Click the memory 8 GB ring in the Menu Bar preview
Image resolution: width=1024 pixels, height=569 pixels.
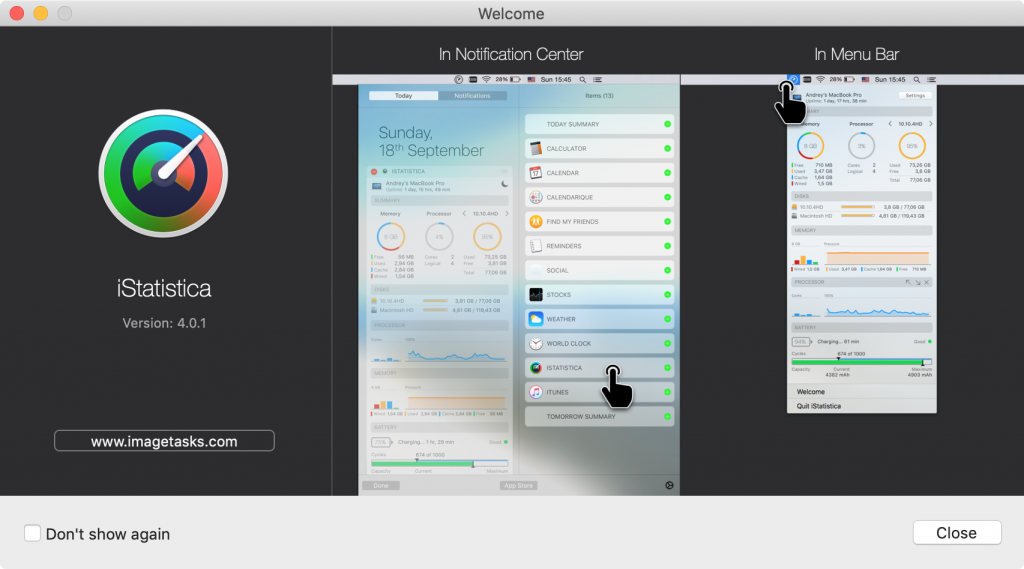coord(810,146)
